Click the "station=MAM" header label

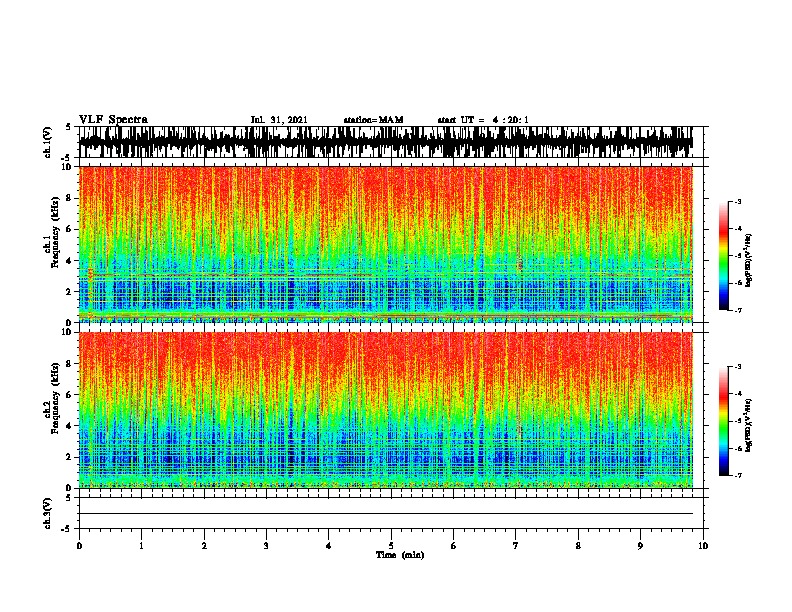(x=373, y=120)
